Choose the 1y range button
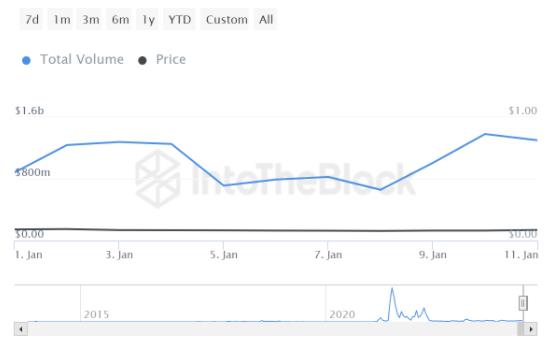548x360 pixels. [148, 20]
